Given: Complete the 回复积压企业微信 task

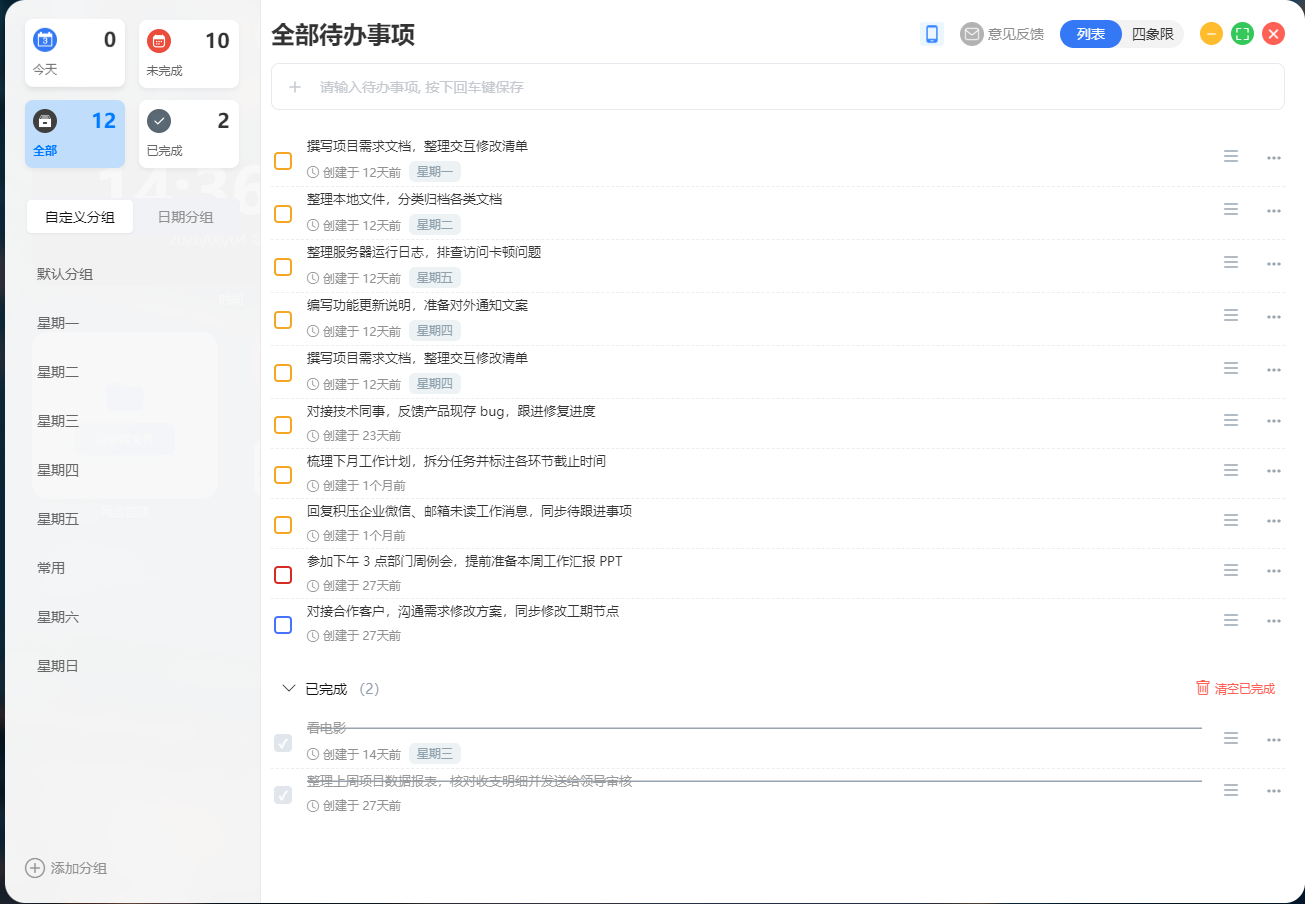Looking at the screenshot, I should click(x=283, y=525).
